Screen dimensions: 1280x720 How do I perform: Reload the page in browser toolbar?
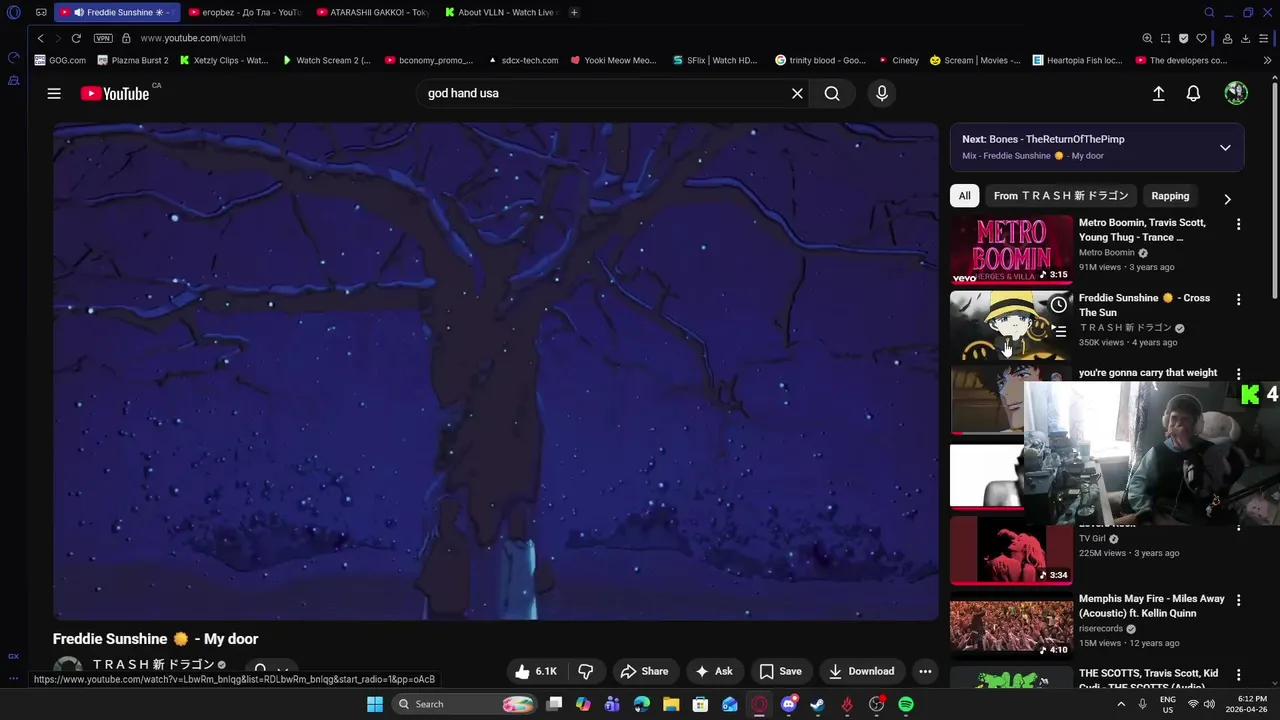[x=75, y=38]
